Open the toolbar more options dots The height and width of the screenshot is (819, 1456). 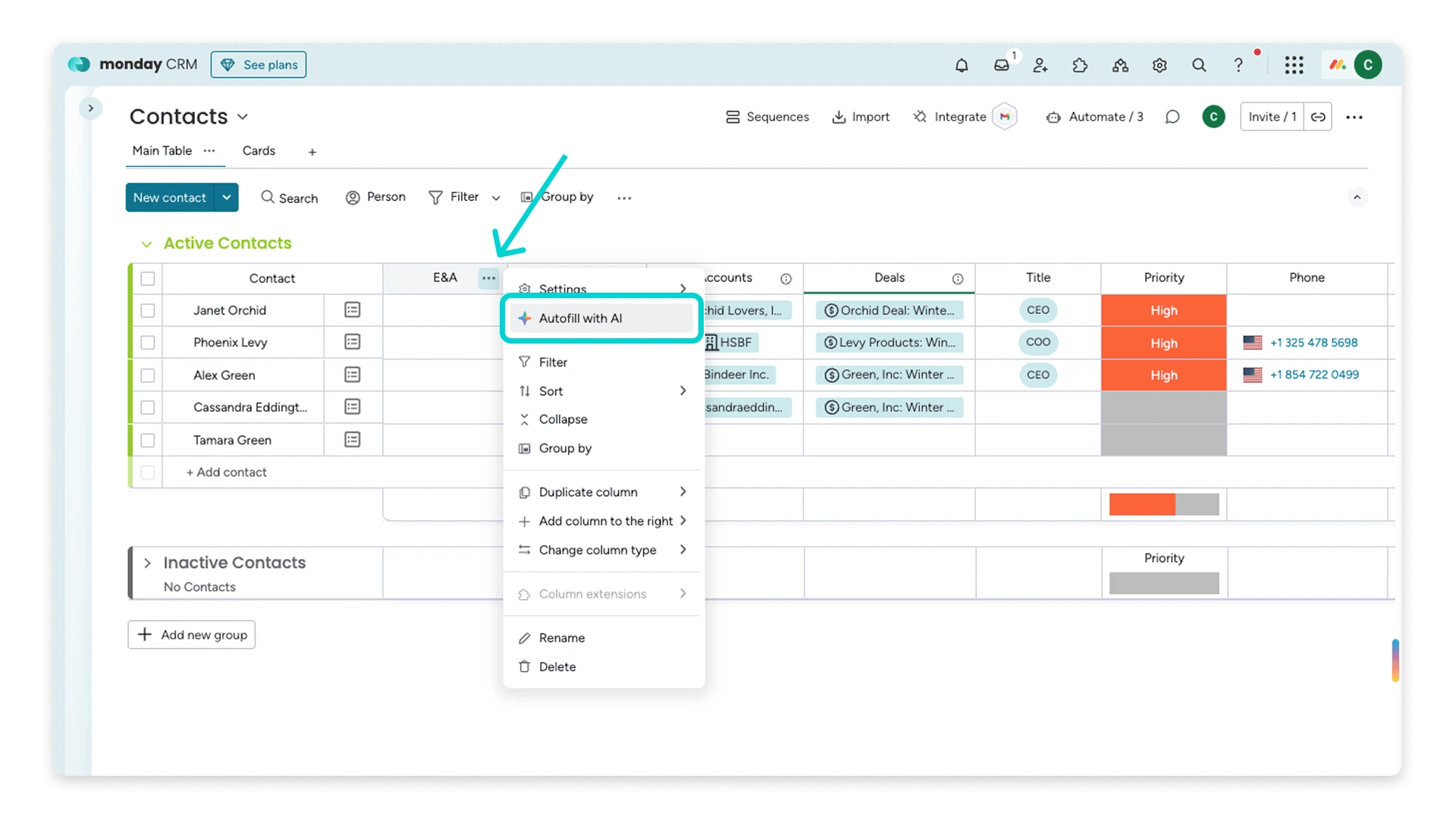(624, 198)
